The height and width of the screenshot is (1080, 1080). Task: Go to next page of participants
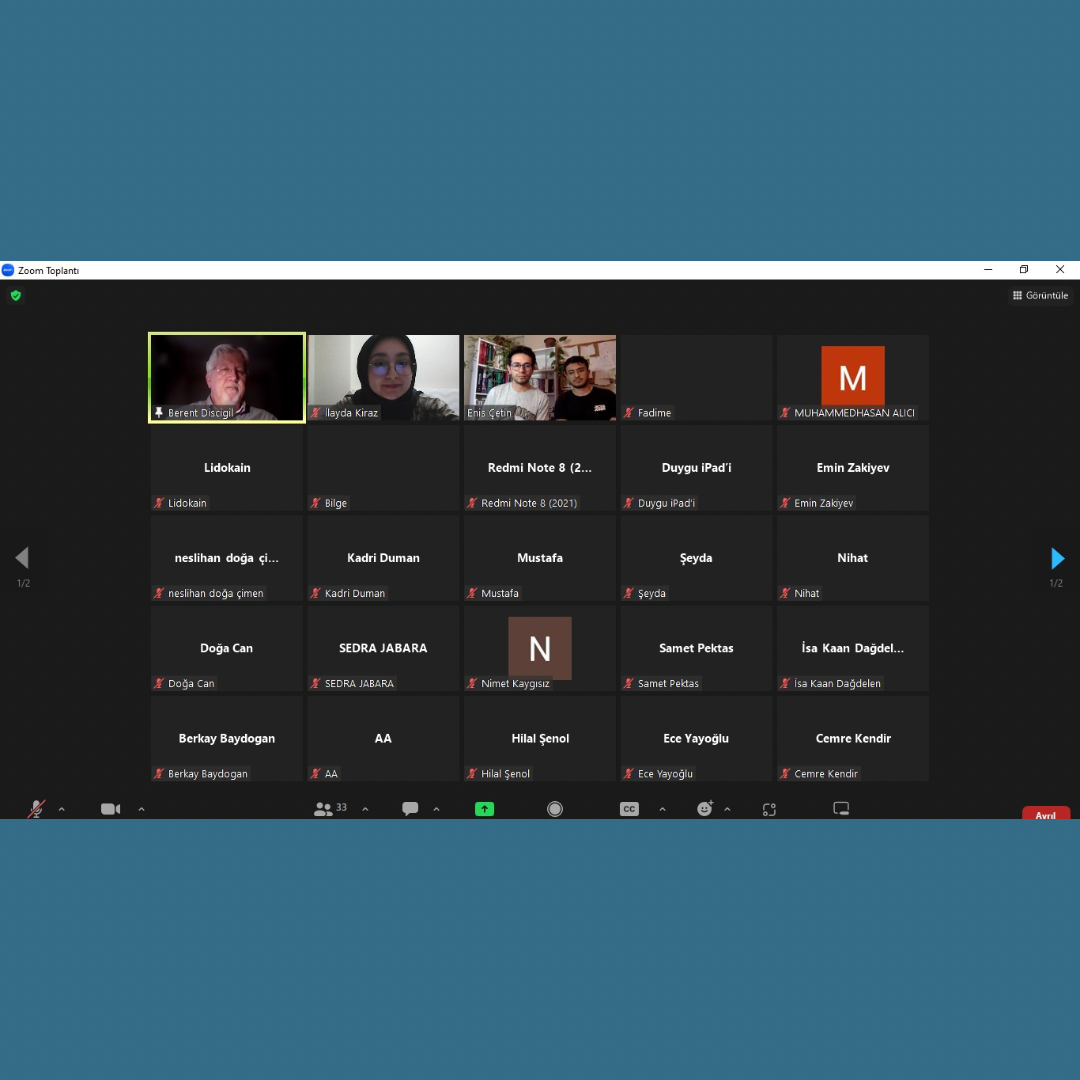click(x=1057, y=558)
